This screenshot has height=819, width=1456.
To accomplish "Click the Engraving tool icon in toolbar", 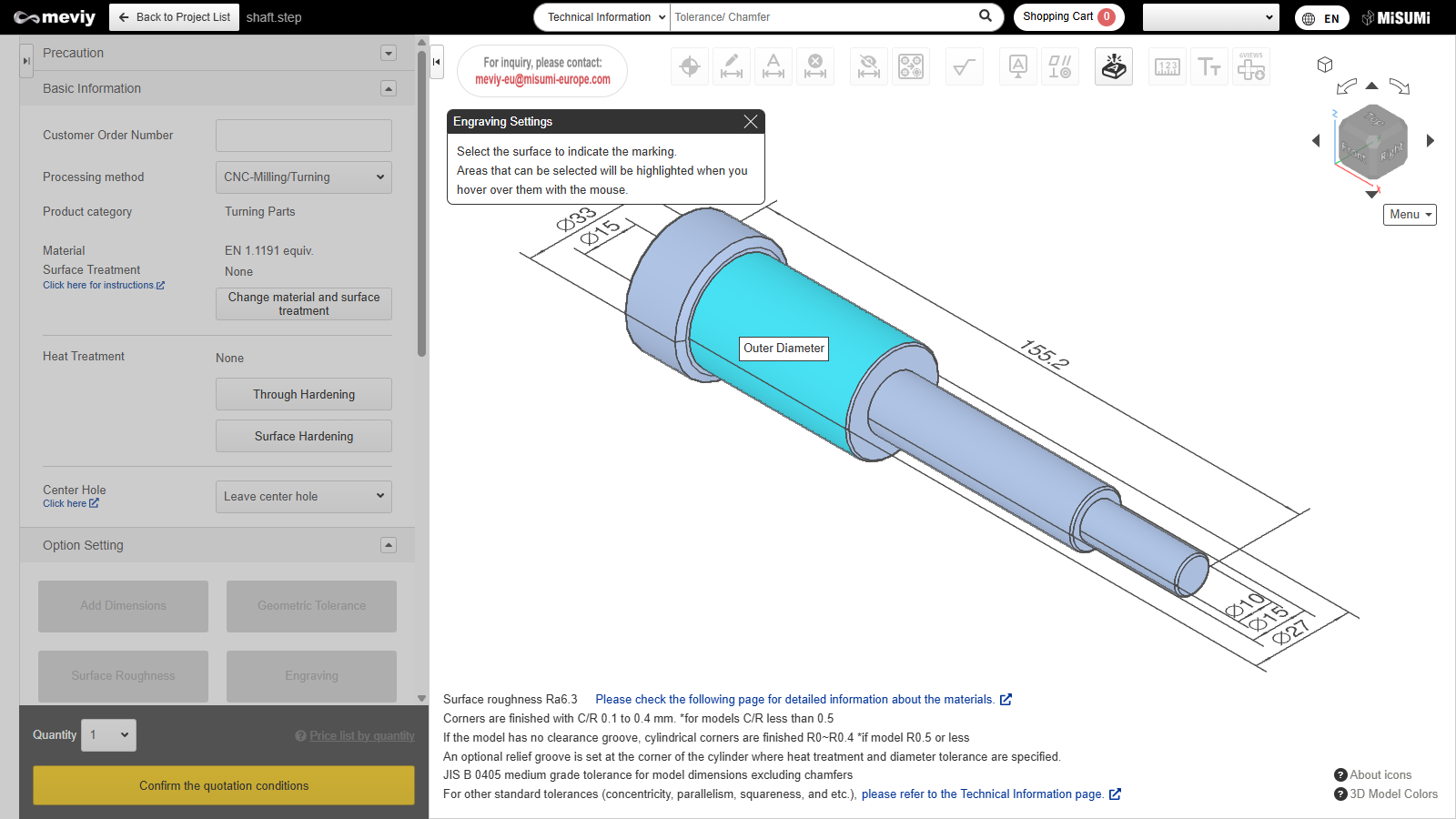I will click(1114, 66).
